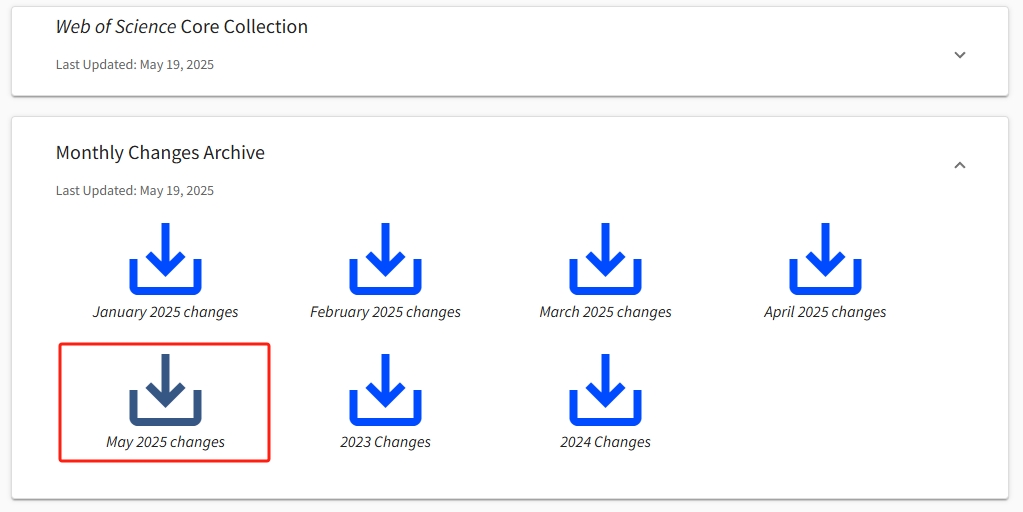Click the "Monthly Changes Archive" heading text

(x=160, y=153)
